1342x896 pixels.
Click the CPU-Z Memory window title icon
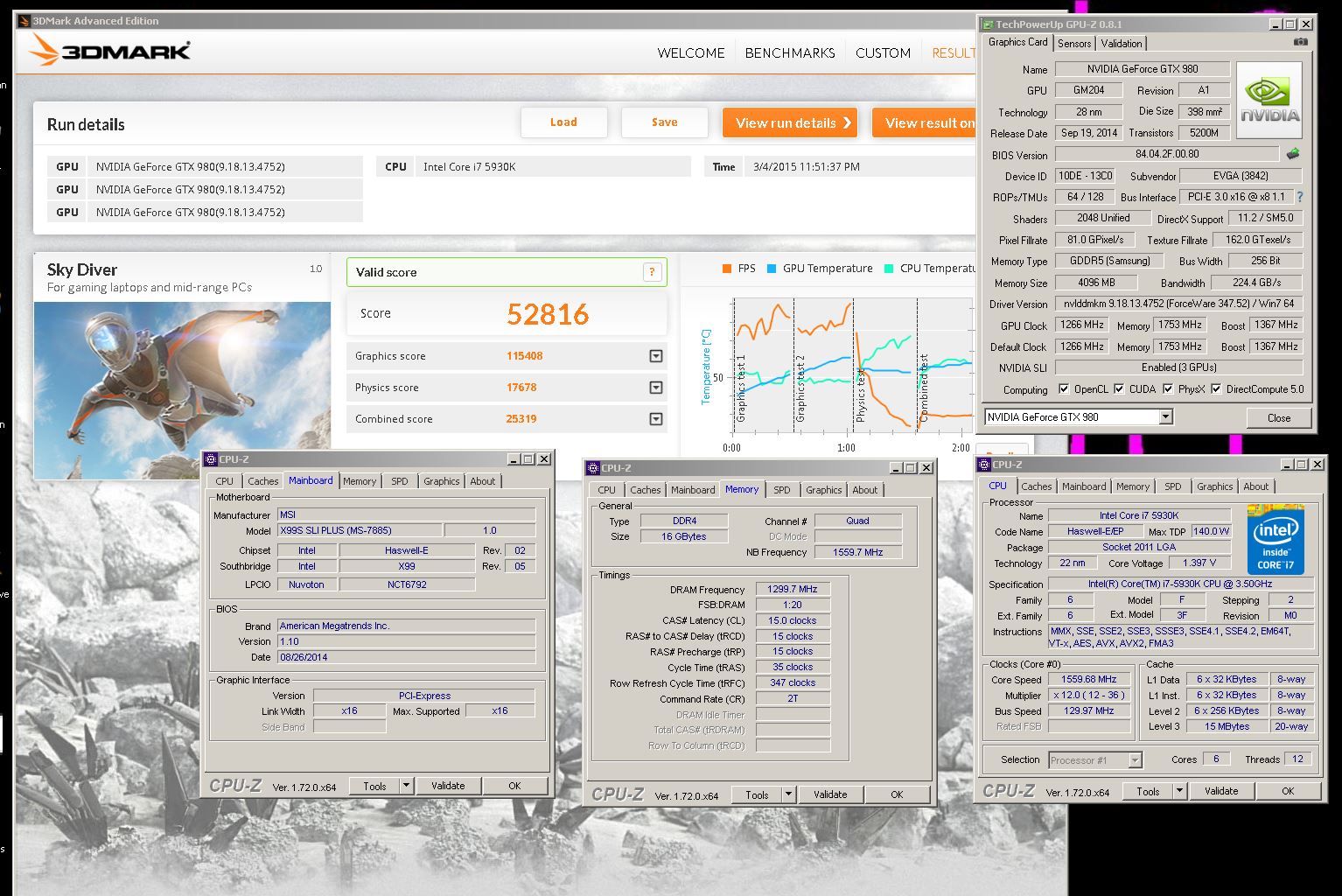(593, 468)
